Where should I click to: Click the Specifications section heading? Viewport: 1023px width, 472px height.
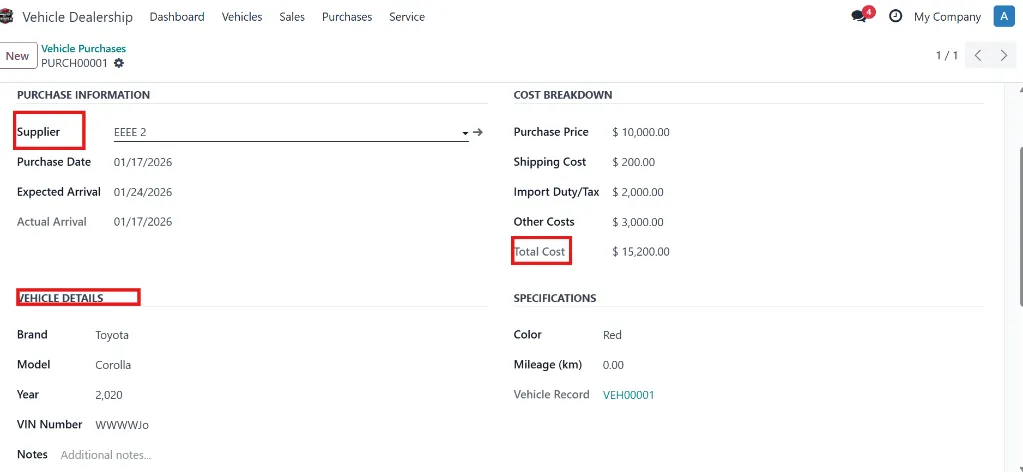tap(555, 298)
